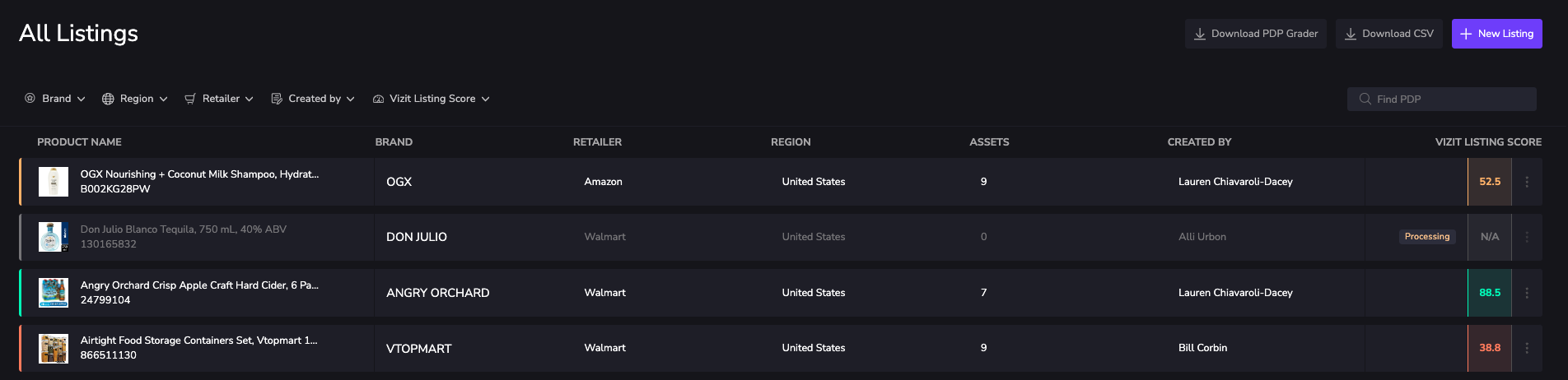Expand the Region filter dropdown

(135, 99)
